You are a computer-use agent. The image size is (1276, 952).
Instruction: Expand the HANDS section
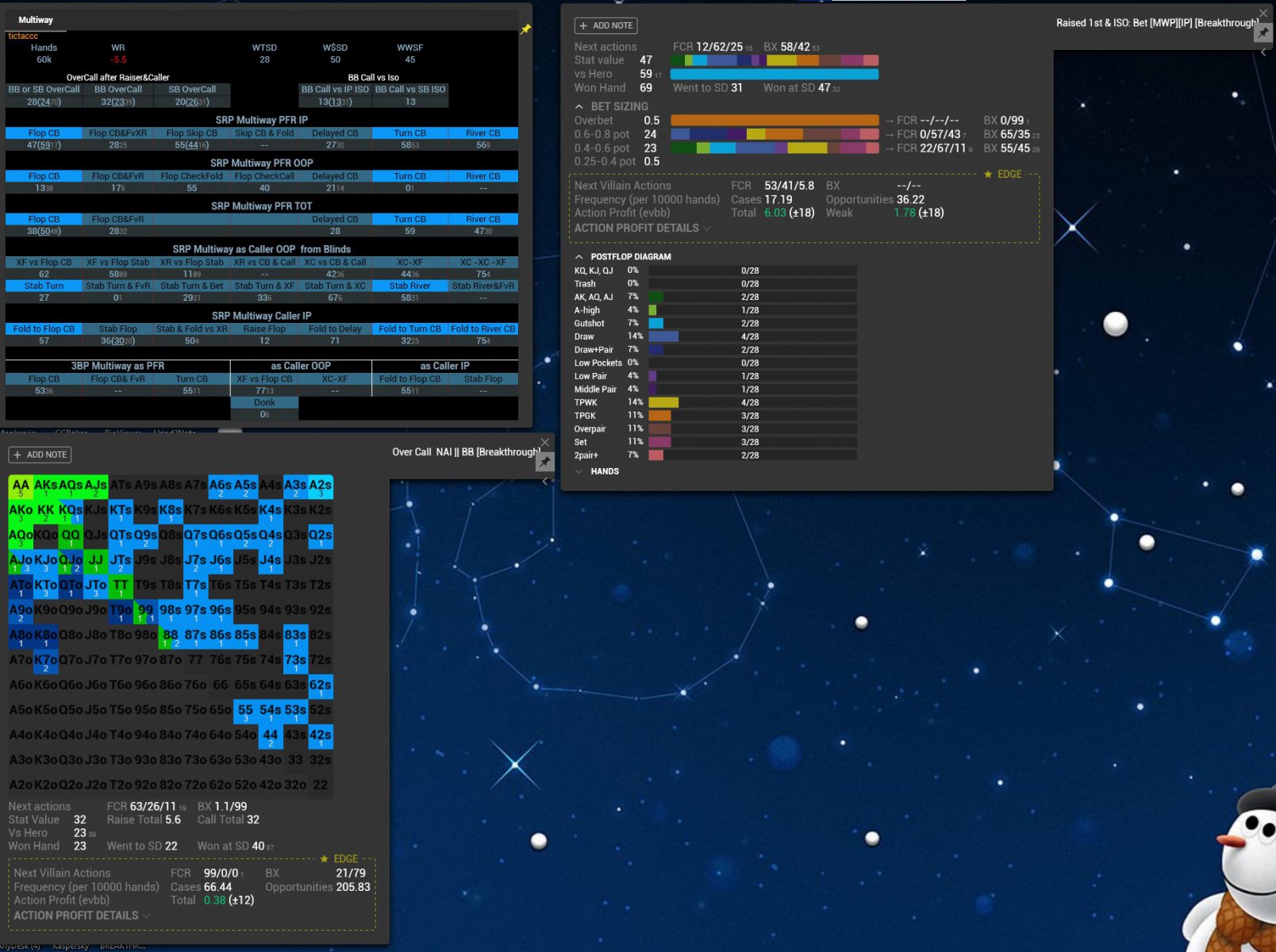click(579, 471)
